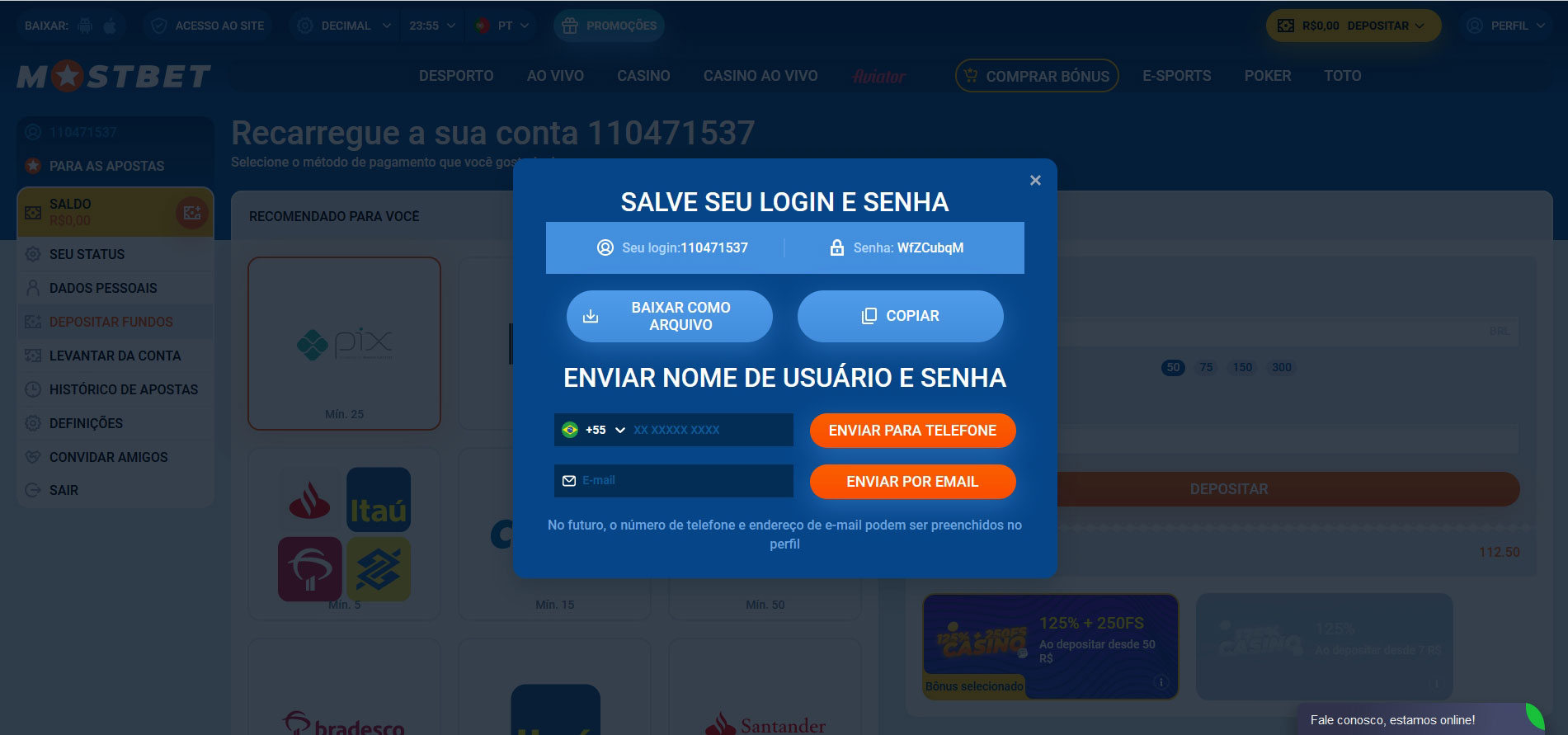Open the R$0,00 Depositar dropdown
Screen dimensions: 1568x735
coord(1354,26)
